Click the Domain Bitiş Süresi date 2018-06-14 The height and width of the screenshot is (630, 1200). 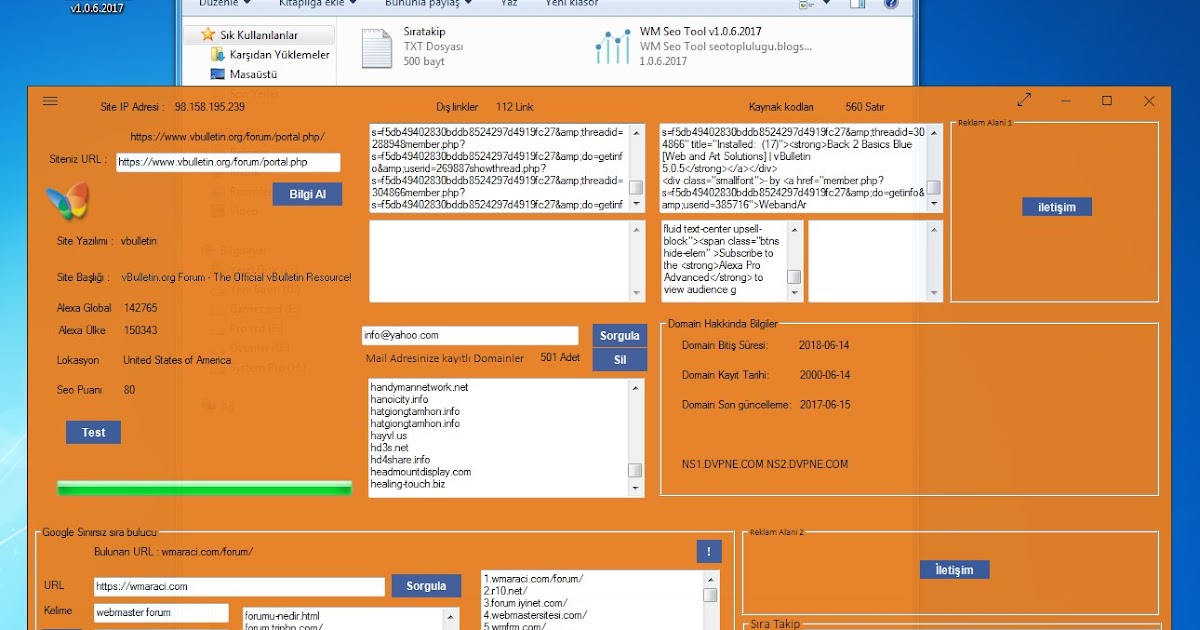coord(824,345)
